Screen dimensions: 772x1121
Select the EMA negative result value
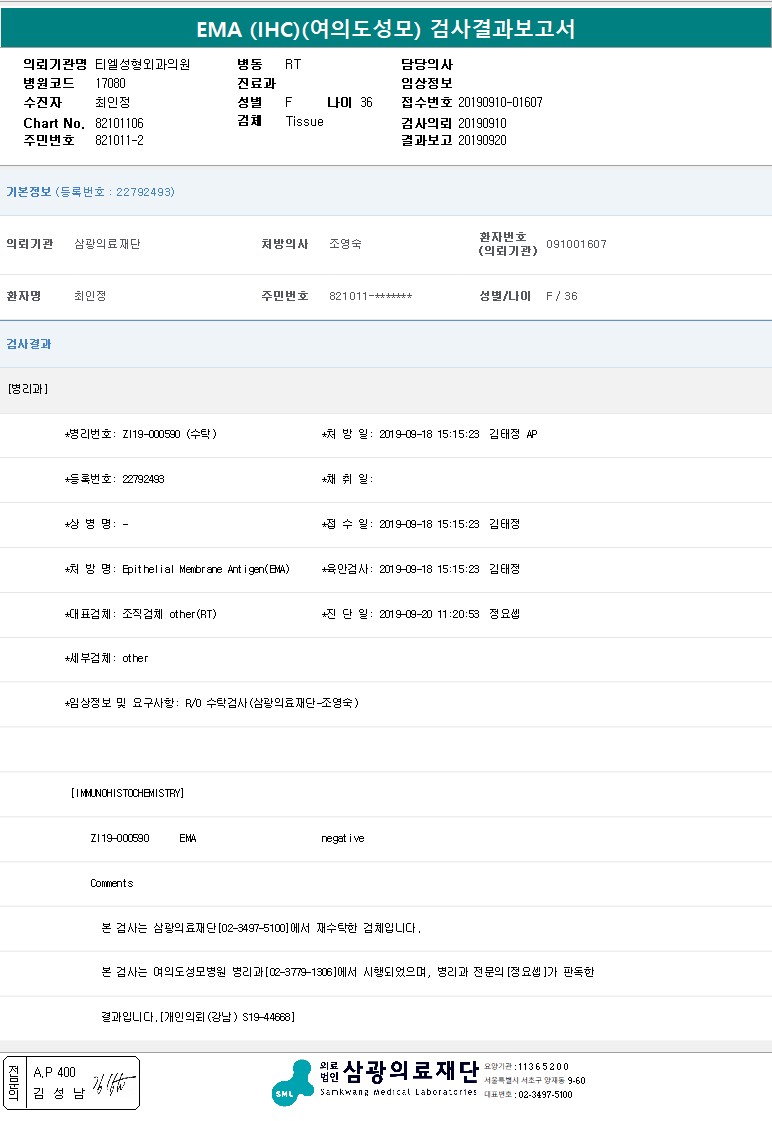(342, 838)
